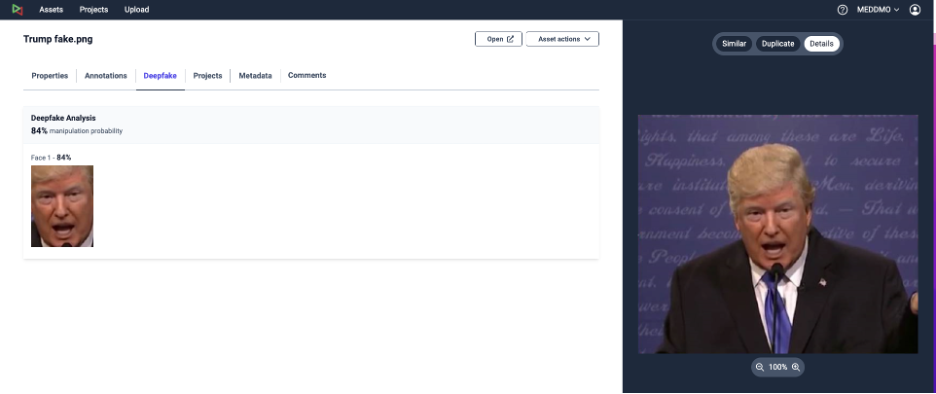Expand the Asset actions dropdown
The image size is (936, 394).
click(562, 39)
